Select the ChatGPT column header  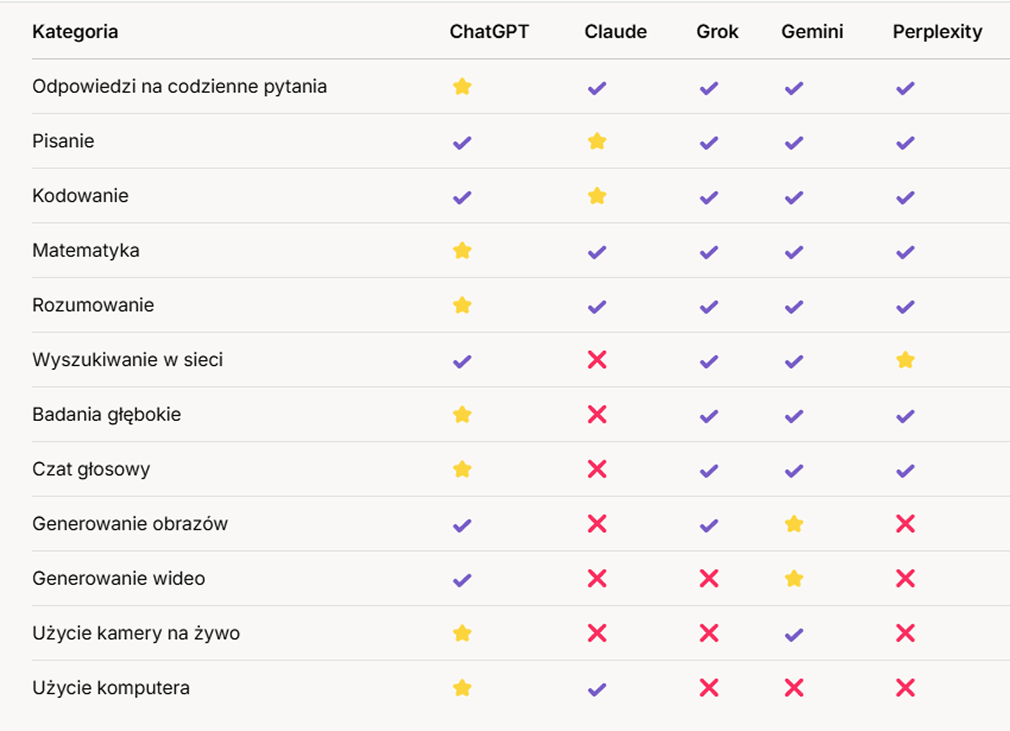[489, 32]
